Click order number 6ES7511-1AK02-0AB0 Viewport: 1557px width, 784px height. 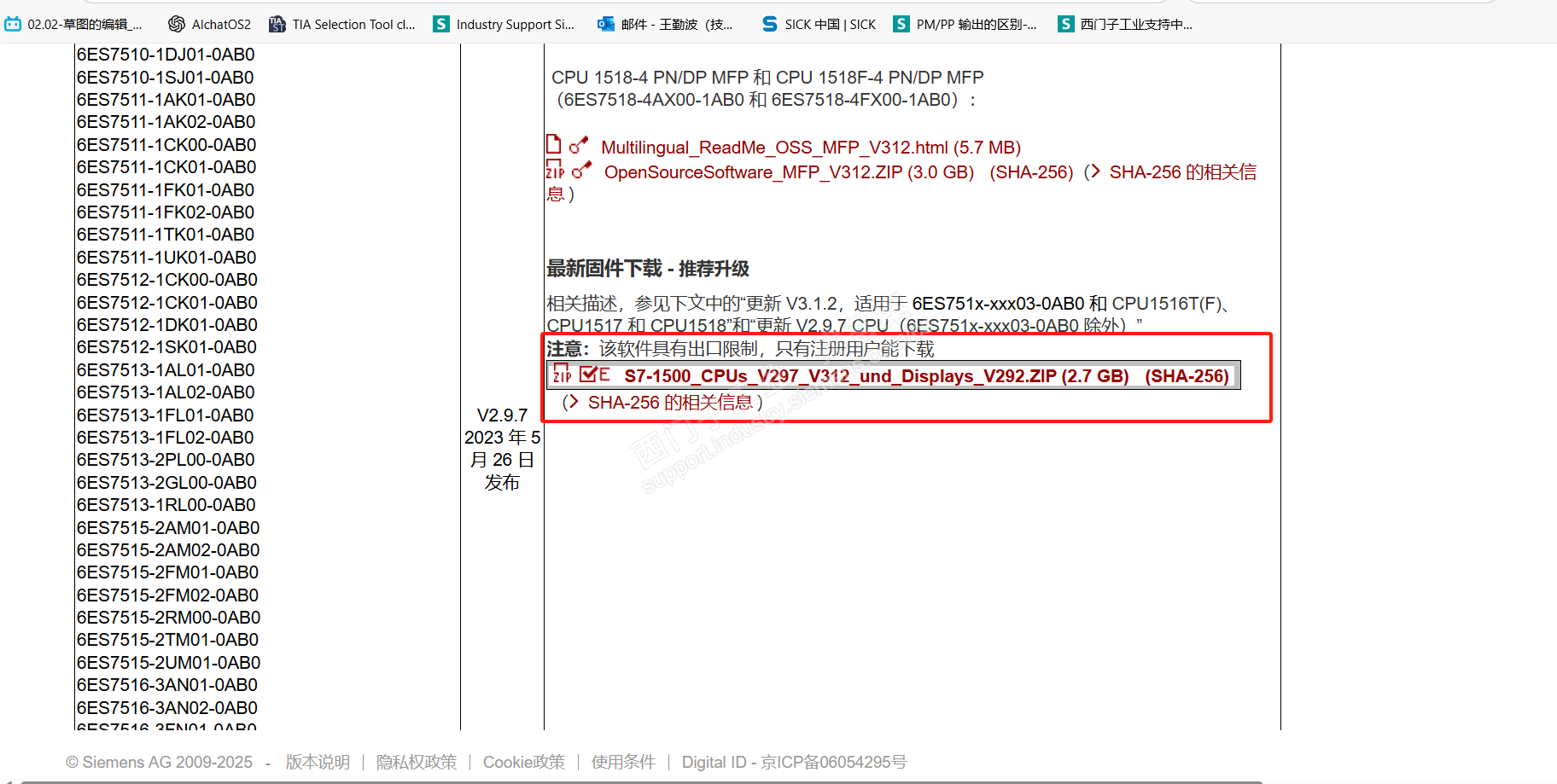tap(166, 122)
